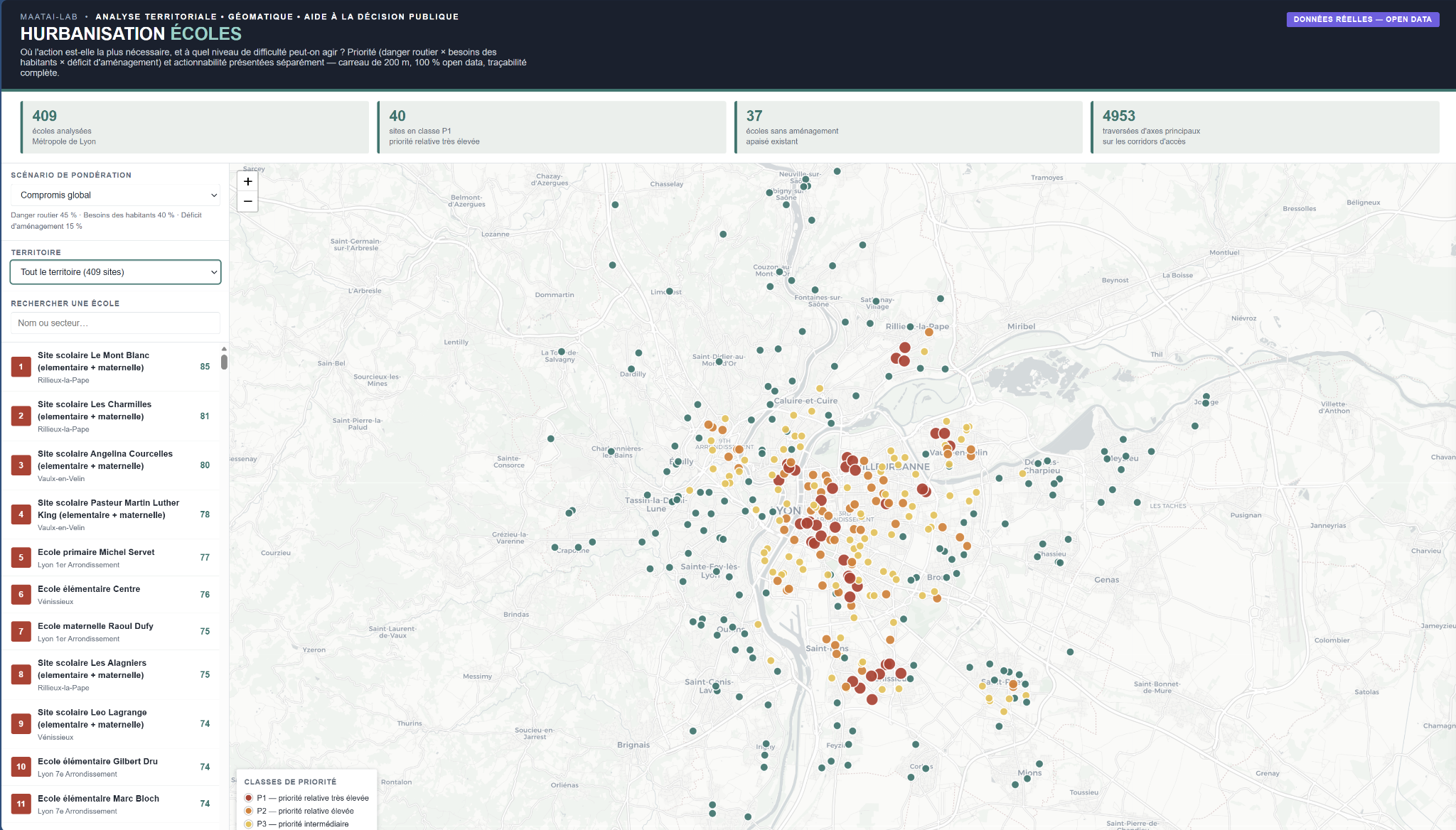Click the Rillieux-la-Pape map label

pyautogui.click(x=917, y=327)
